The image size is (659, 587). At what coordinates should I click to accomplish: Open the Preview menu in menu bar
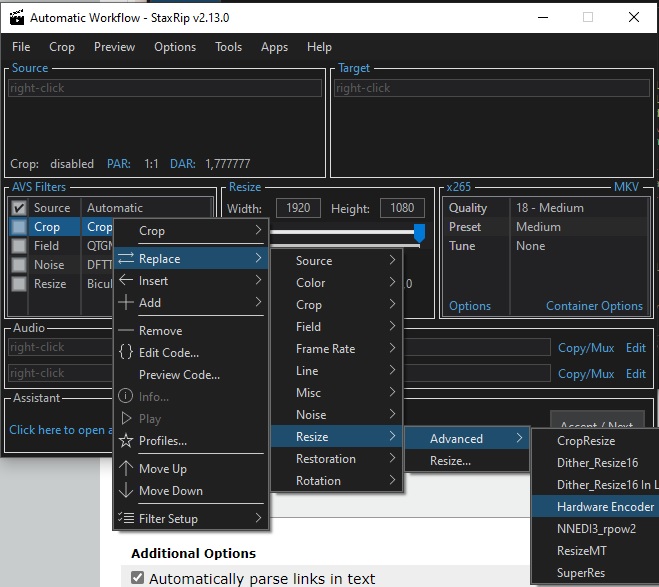(114, 47)
